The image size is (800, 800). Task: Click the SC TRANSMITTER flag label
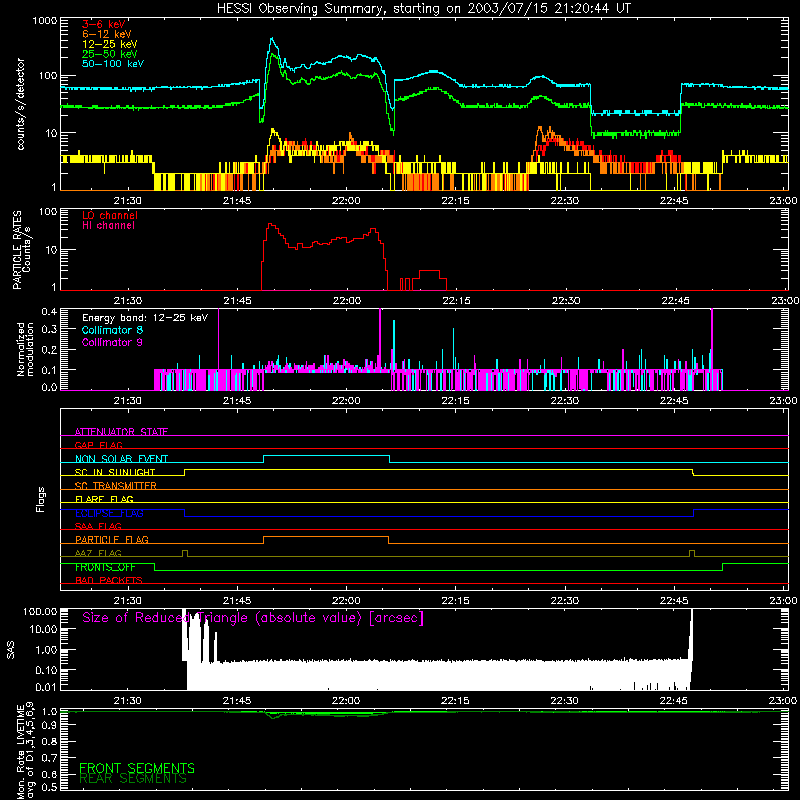pos(116,486)
